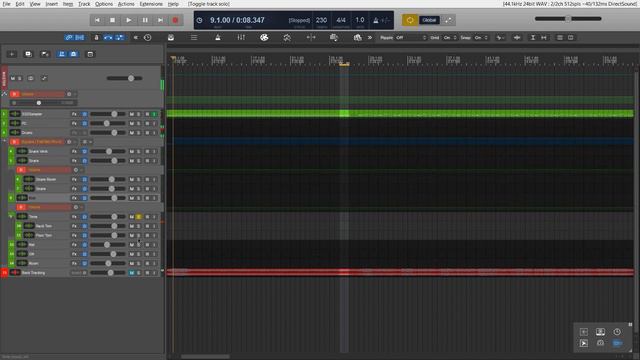Click the calendar icon in track panel header
The height and width of the screenshot is (360, 640).
click(x=90, y=54)
